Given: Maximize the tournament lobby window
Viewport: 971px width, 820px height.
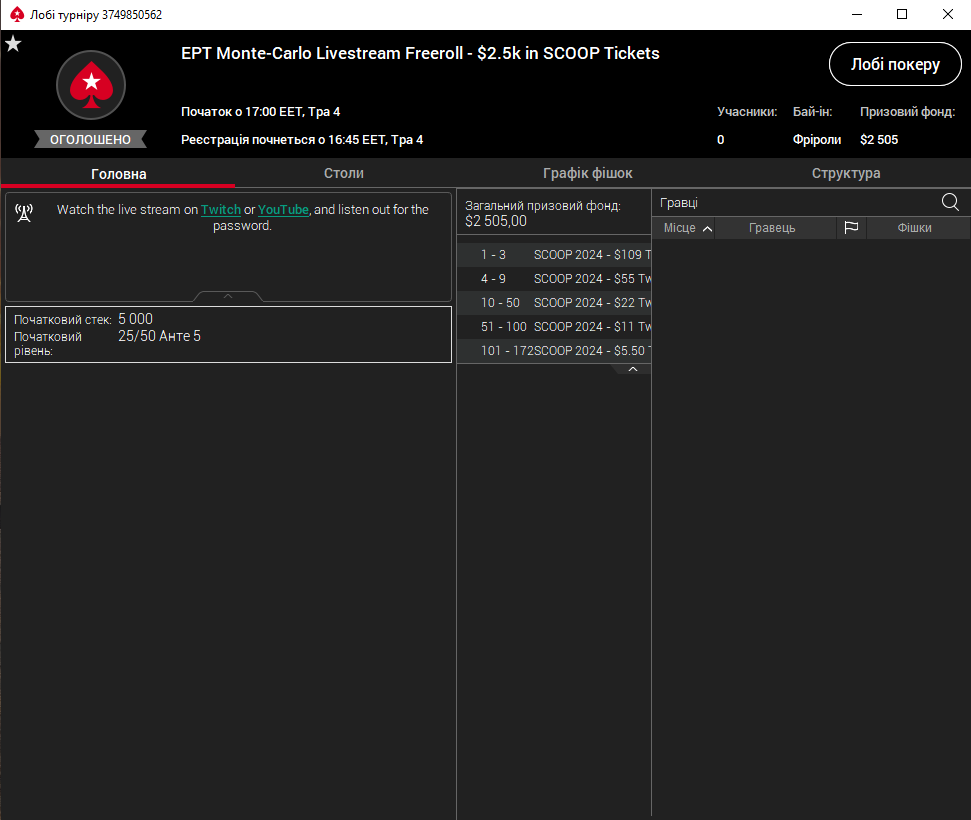Looking at the screenshot, I should click(902, 14).
